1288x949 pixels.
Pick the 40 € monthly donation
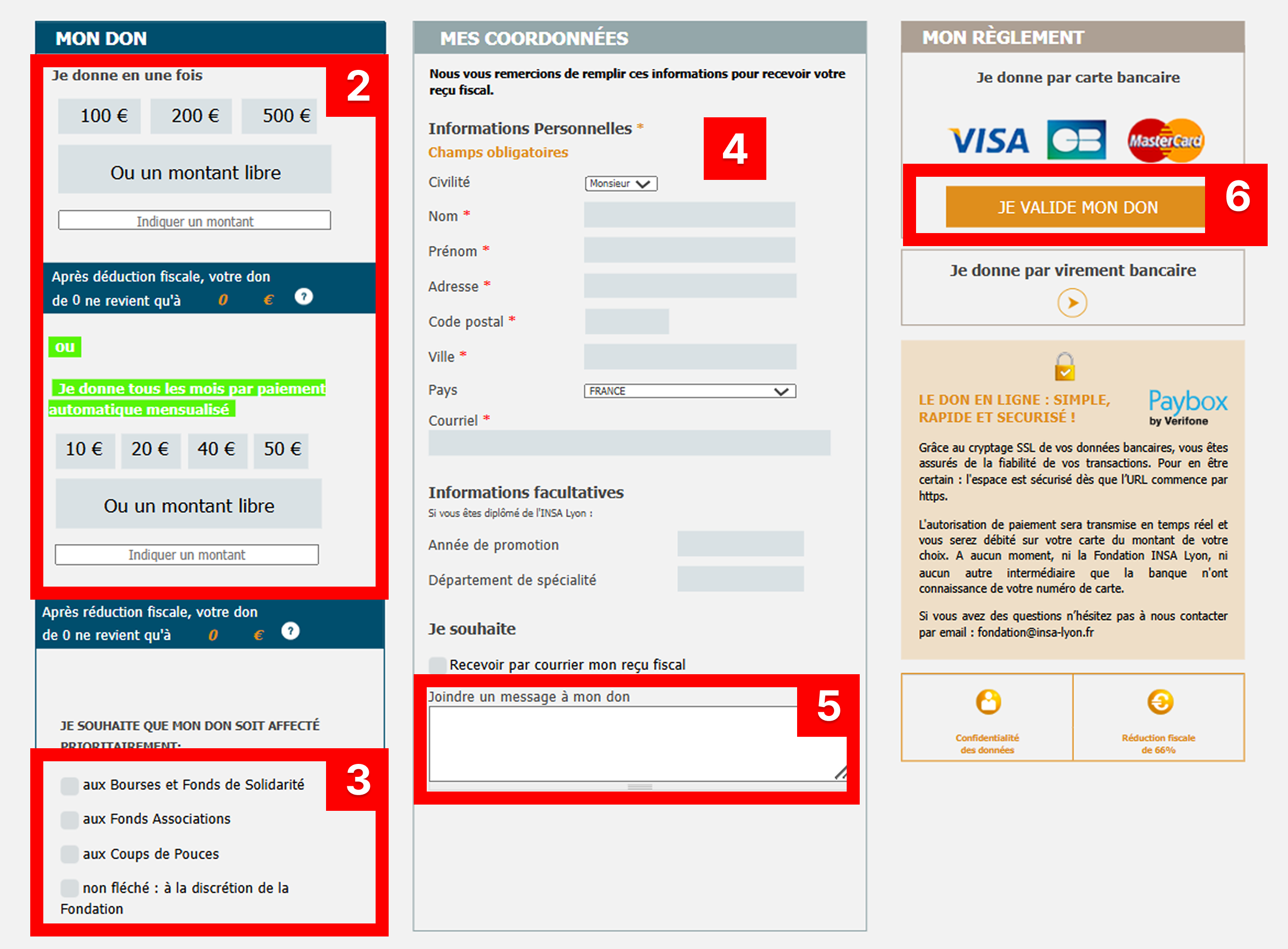217,451
